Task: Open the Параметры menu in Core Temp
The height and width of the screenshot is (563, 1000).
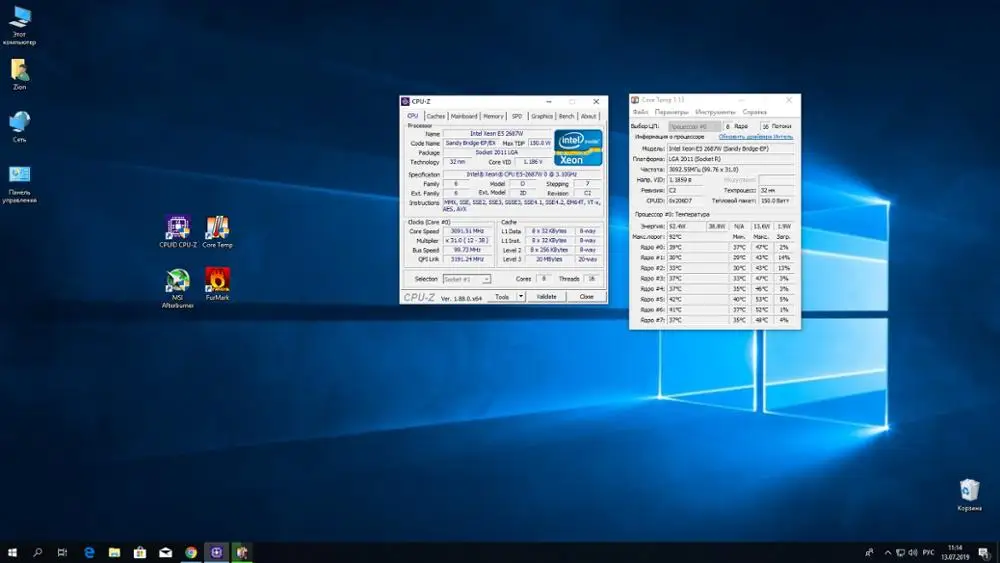Action: pyautogui.click(x=671, y=112)
